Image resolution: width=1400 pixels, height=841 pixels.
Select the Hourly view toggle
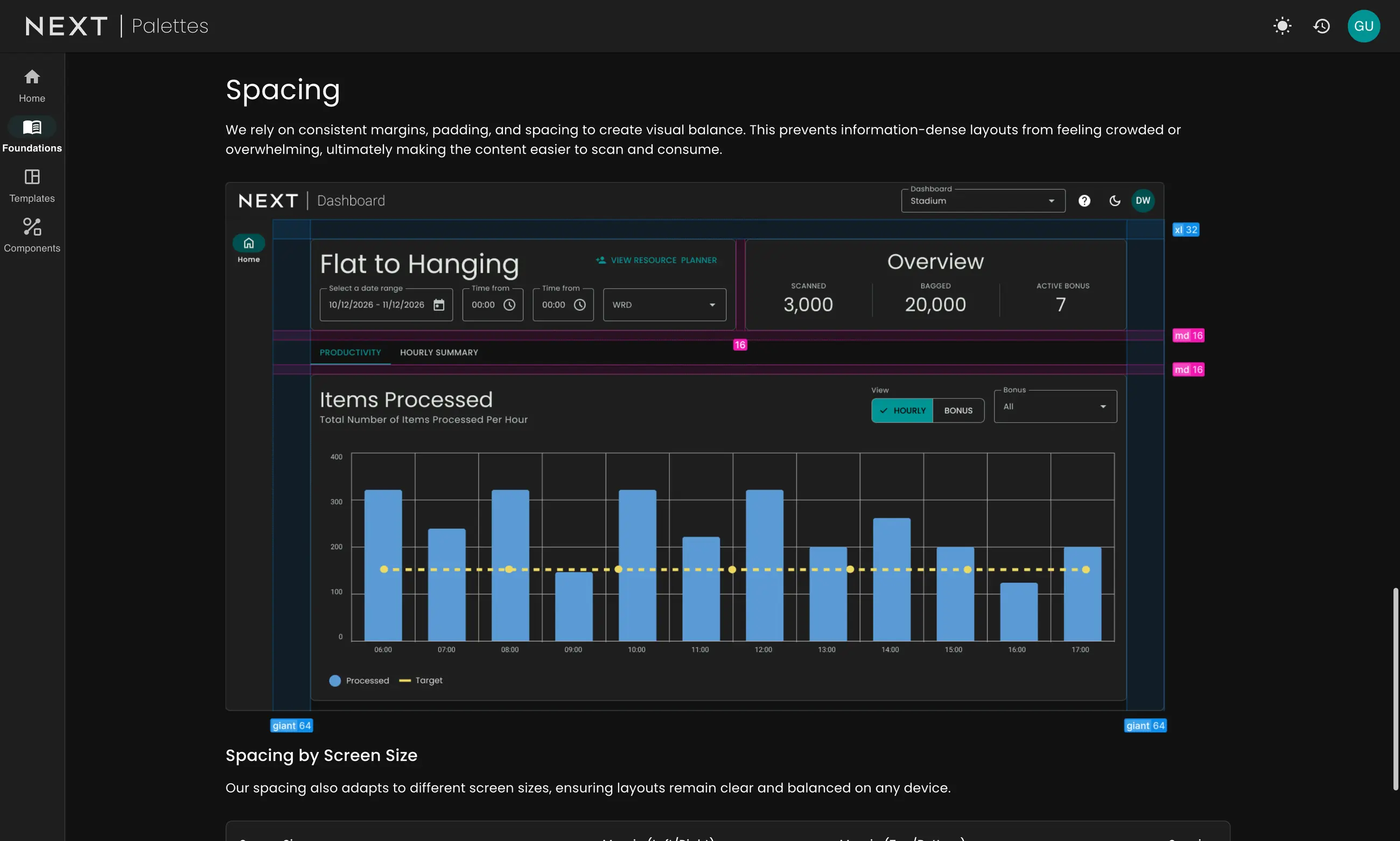[x=902, y=411]
